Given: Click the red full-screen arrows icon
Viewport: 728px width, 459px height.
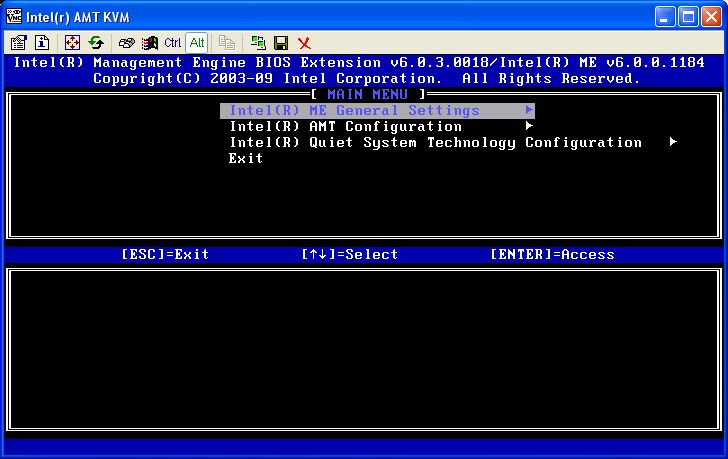Looking at the screenshot, I should tap(72, 42).
